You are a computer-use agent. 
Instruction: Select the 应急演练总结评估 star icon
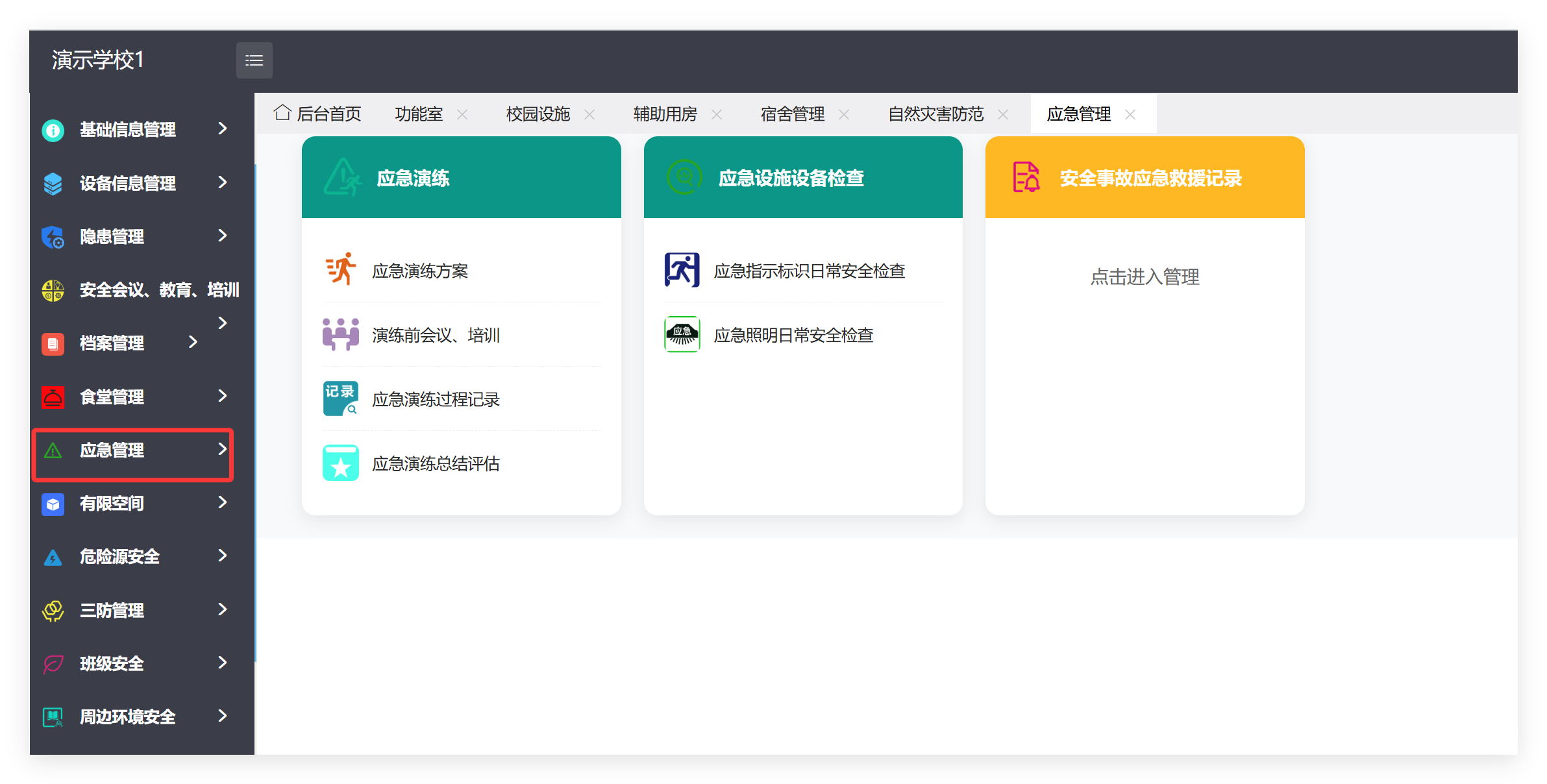[x=340, y=462]
